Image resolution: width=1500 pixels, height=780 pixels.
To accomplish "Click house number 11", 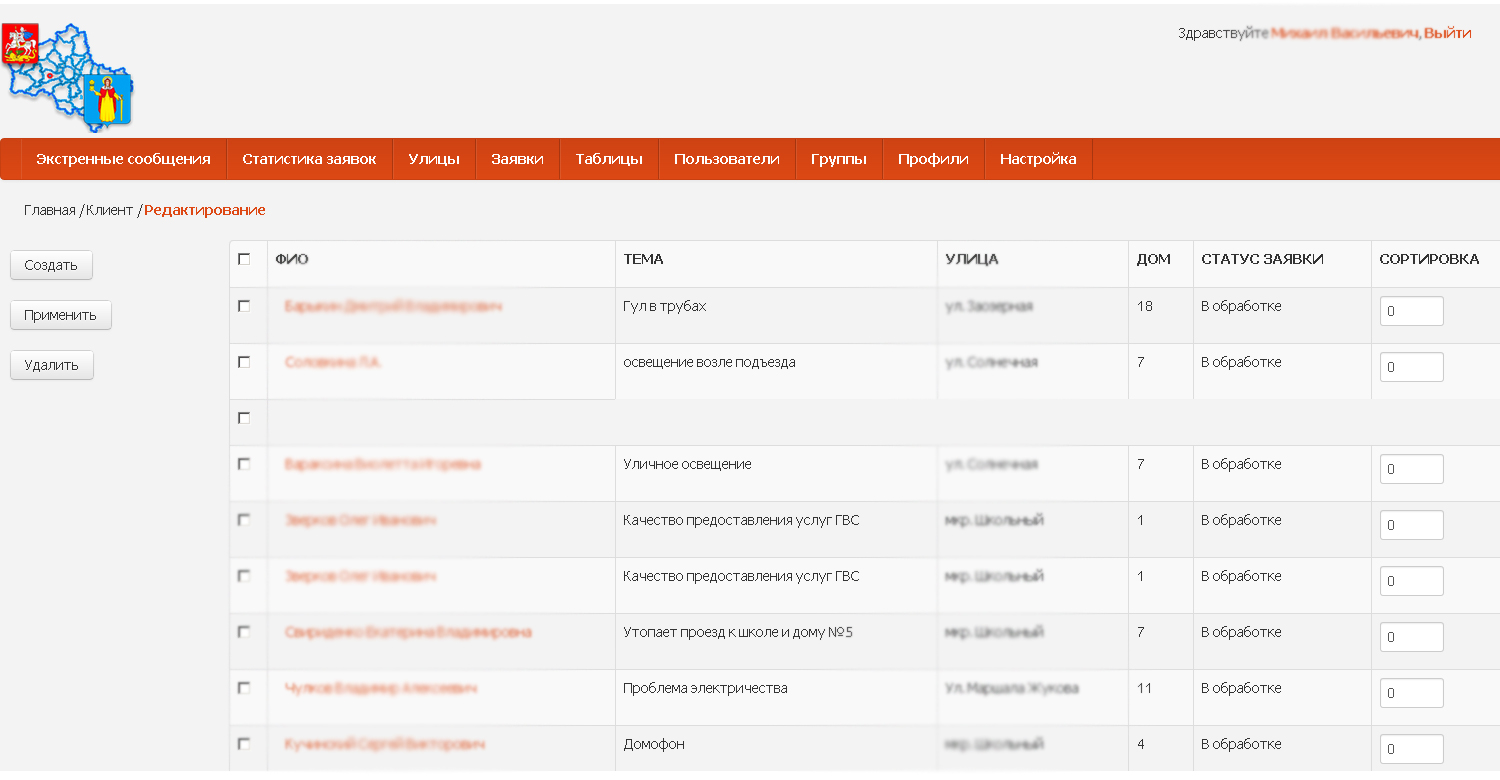I will [x=1145, y=688].
